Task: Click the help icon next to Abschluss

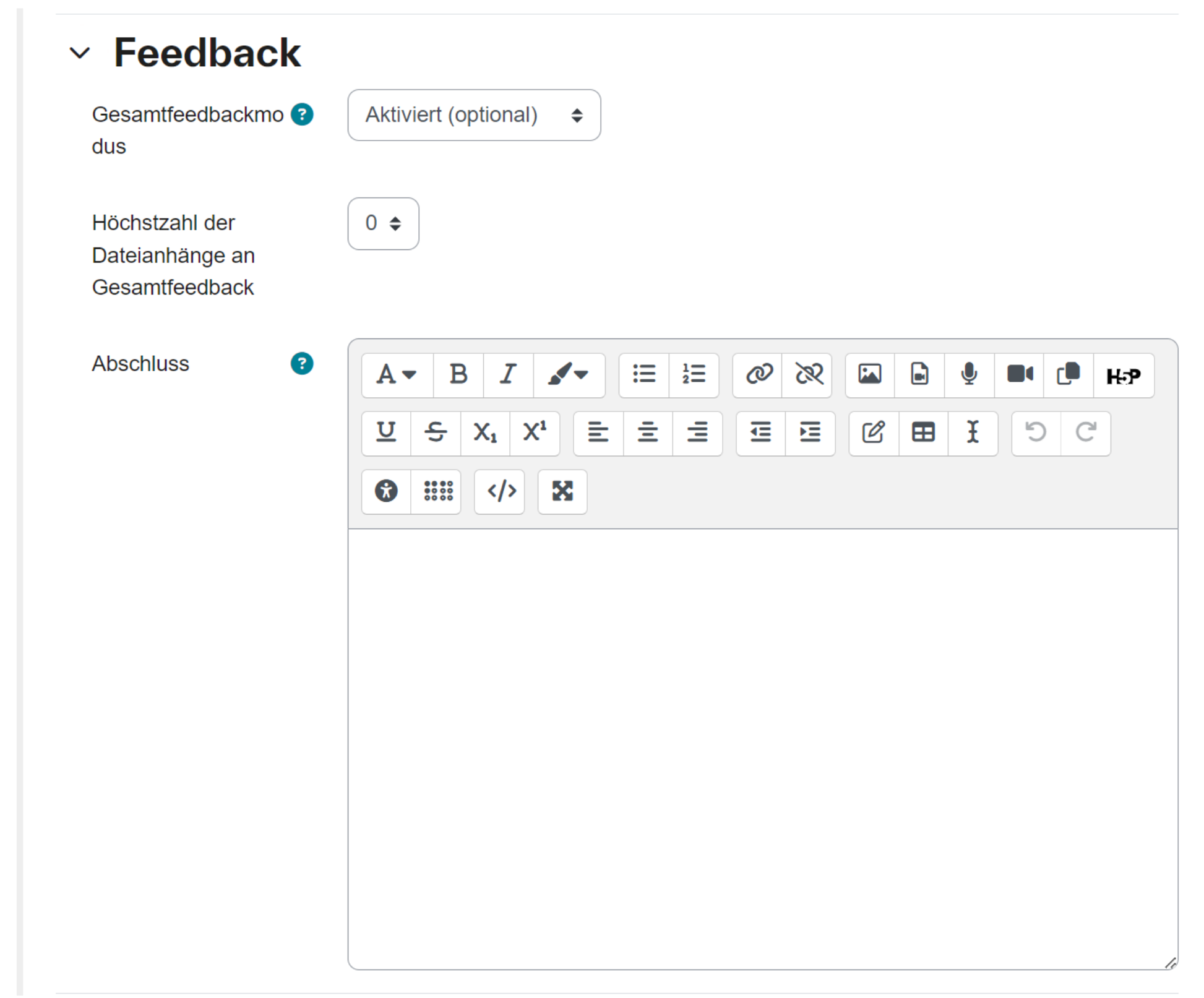Action: point(302,364)
